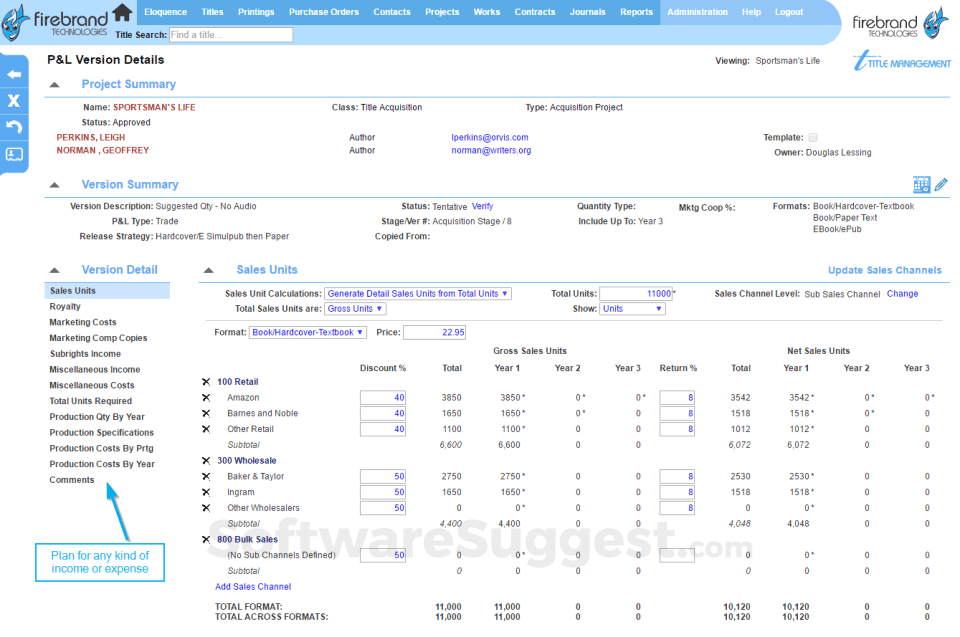This screenshot has height=637, width=960.
Task: Open the Reports menu
Action: [636, 12]
